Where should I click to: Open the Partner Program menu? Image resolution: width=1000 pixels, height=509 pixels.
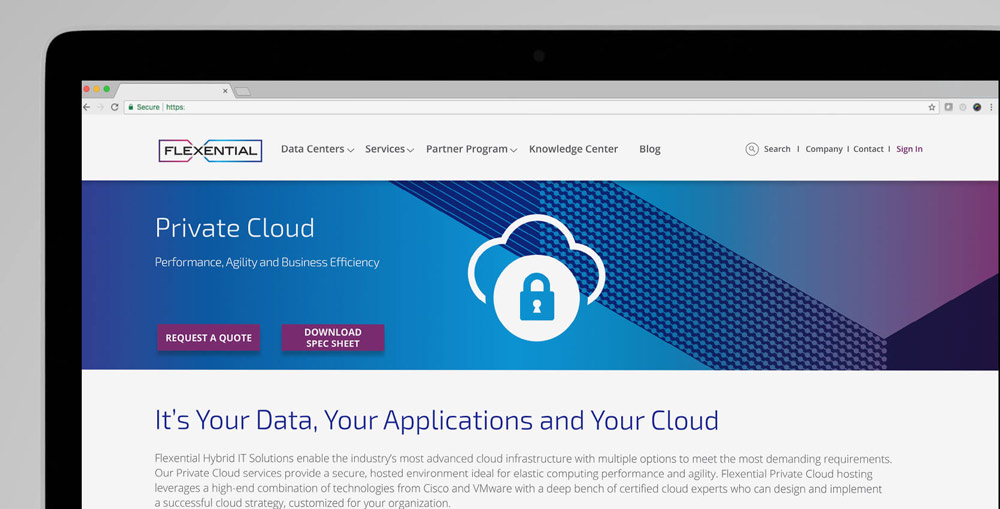tap(467, 149)
